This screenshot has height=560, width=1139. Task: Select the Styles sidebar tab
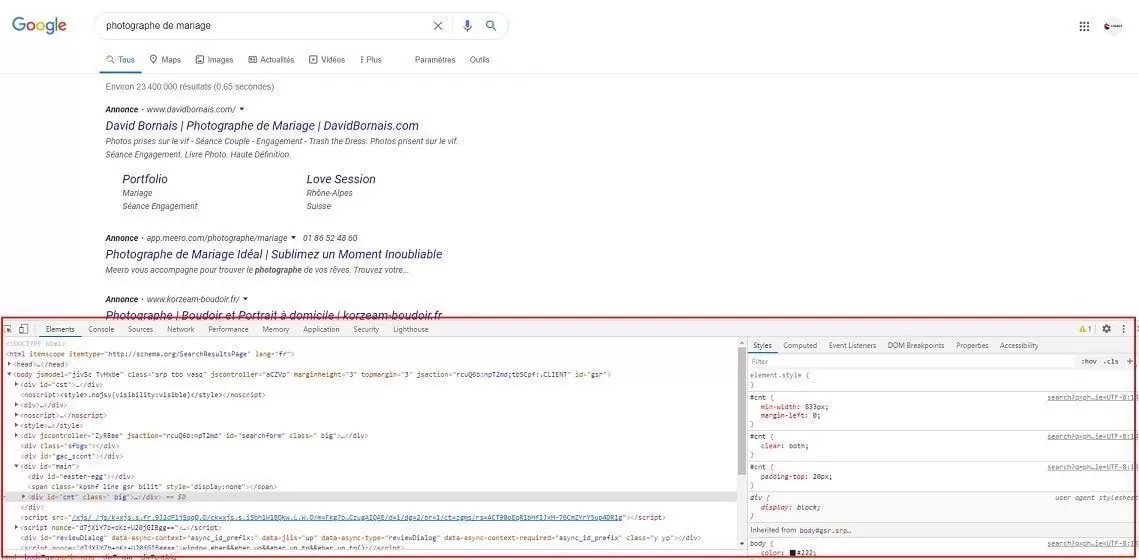point(762,346)
